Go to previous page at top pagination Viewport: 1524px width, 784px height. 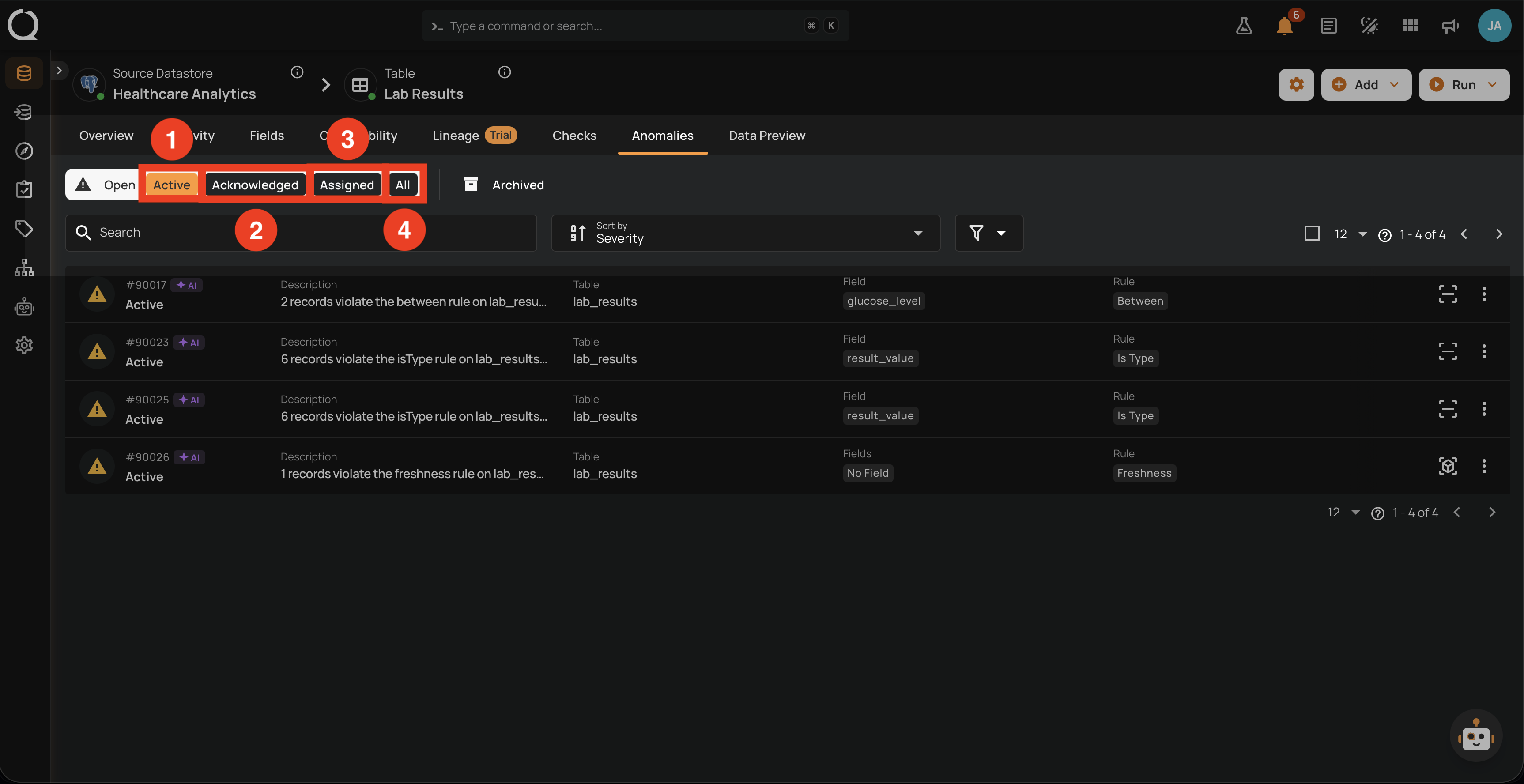[1464, 234]
